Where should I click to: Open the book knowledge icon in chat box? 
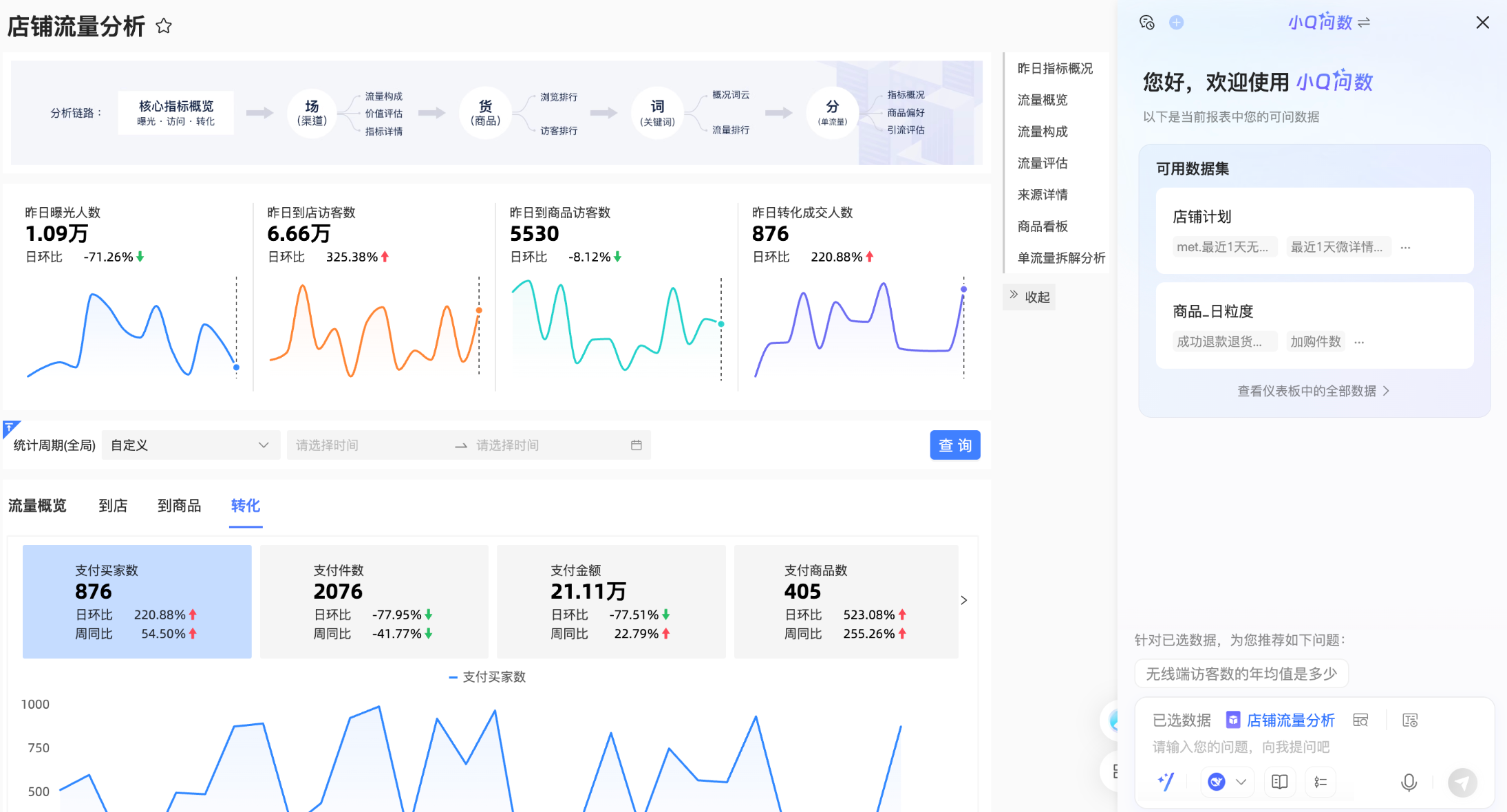pos(1280,782)
